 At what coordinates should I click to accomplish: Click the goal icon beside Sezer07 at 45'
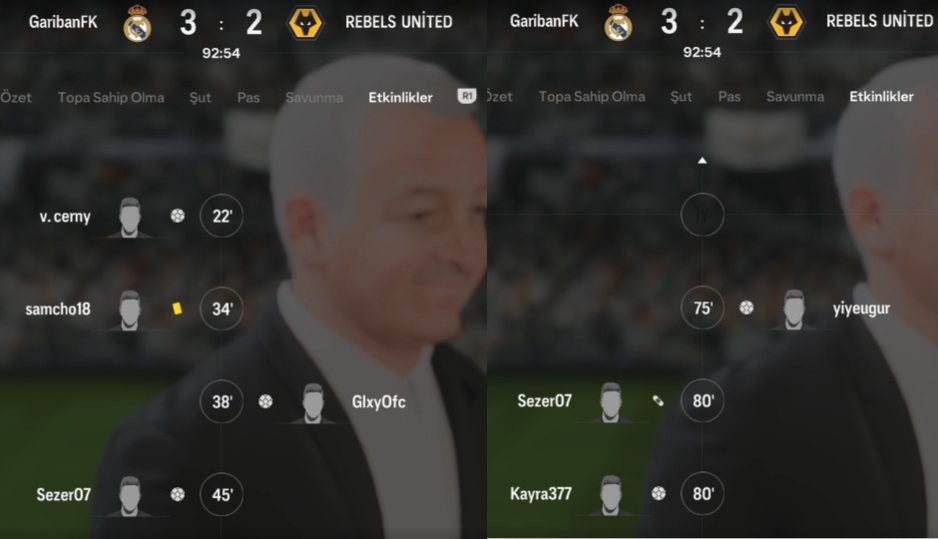coord(178,494)
